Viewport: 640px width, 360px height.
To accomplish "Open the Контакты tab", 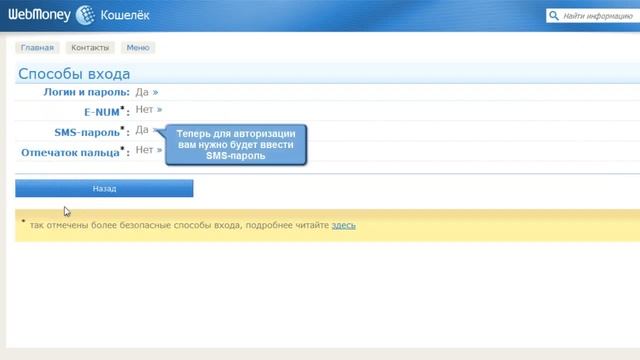I will pyautogui.click(x=90, y=48).
